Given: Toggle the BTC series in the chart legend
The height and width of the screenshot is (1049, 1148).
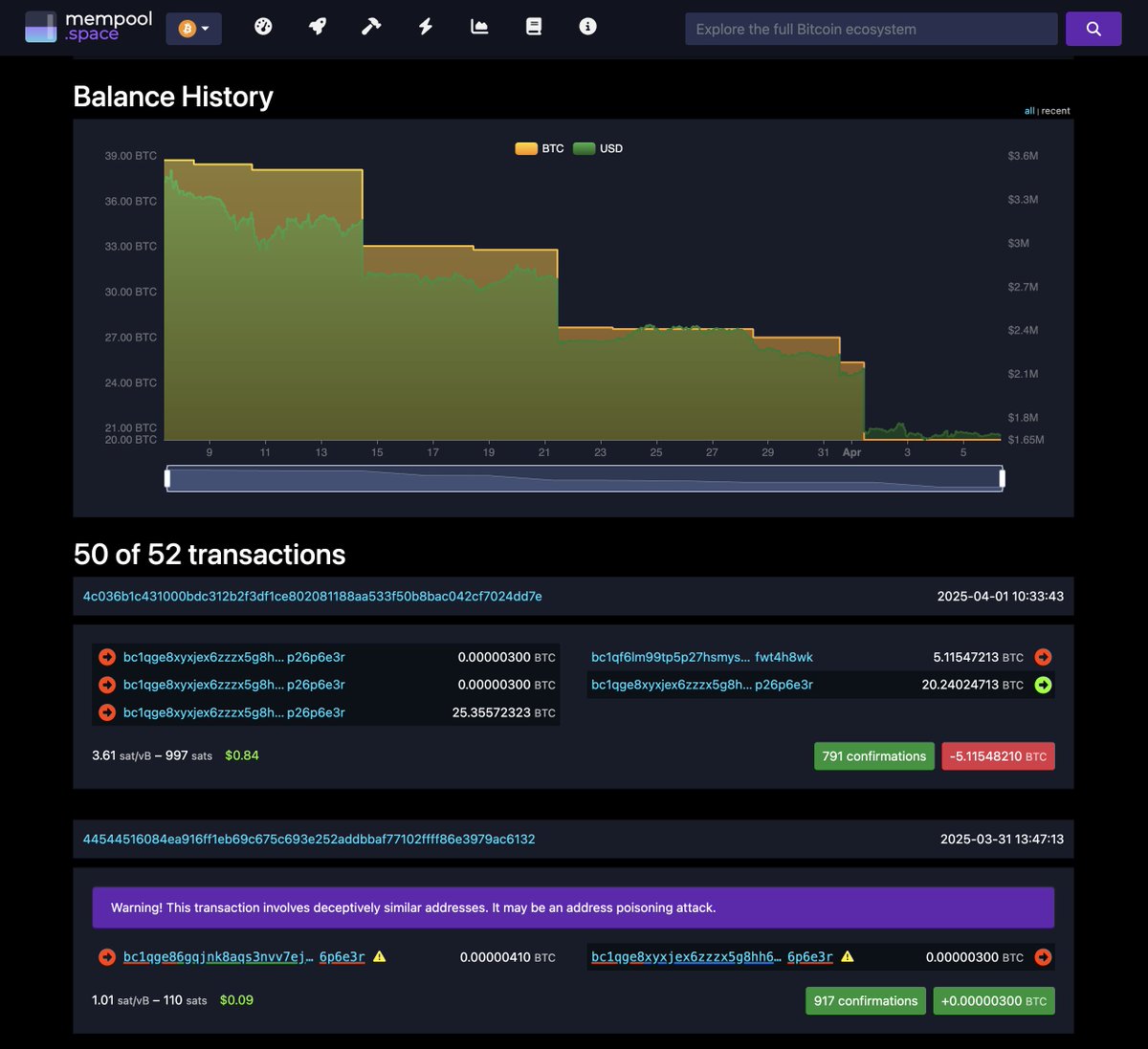Looking at the screenshot, I should pyautogui.click(x=539, y=148).
